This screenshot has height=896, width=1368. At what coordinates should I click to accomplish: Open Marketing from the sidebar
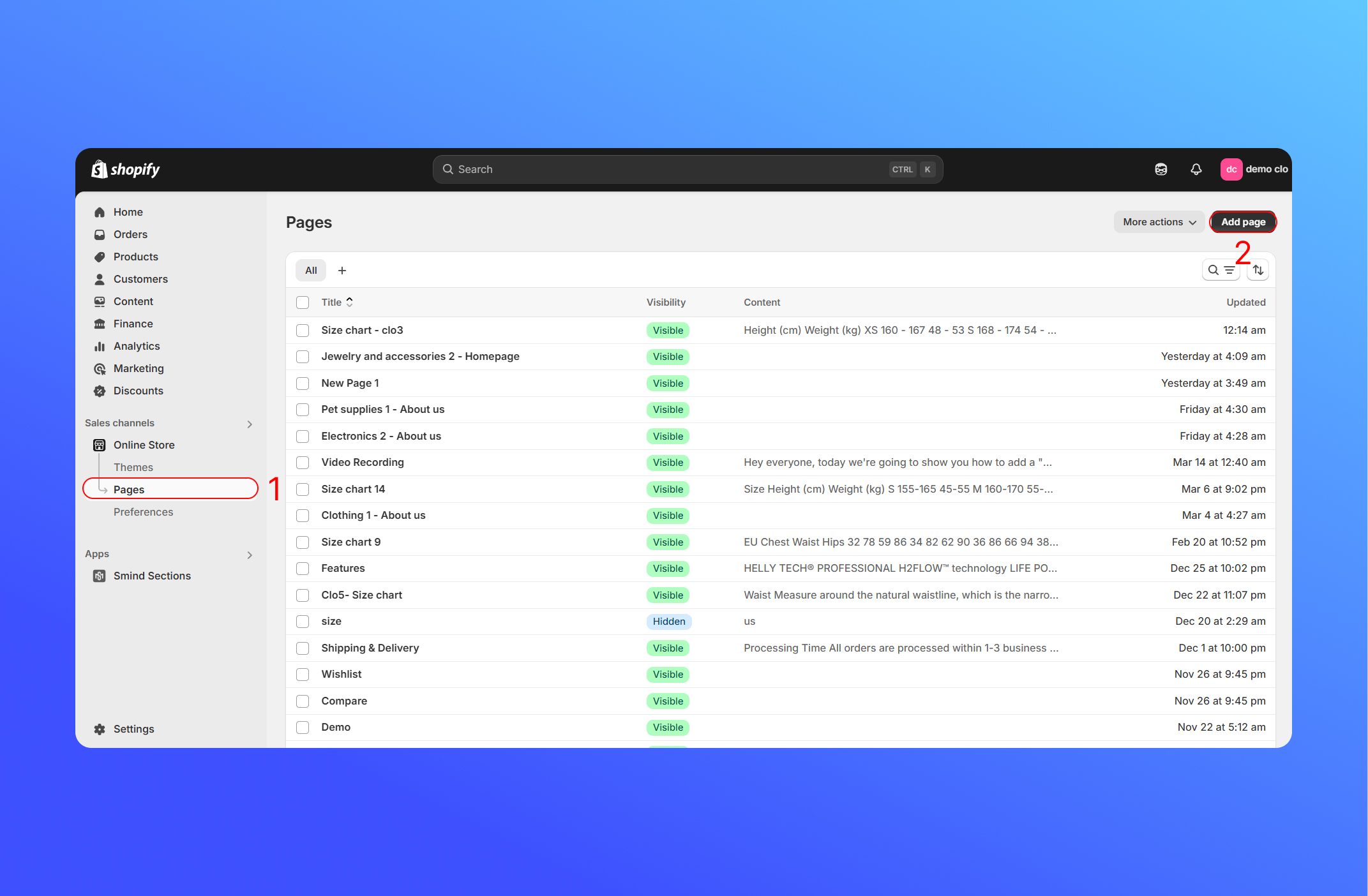138,368
